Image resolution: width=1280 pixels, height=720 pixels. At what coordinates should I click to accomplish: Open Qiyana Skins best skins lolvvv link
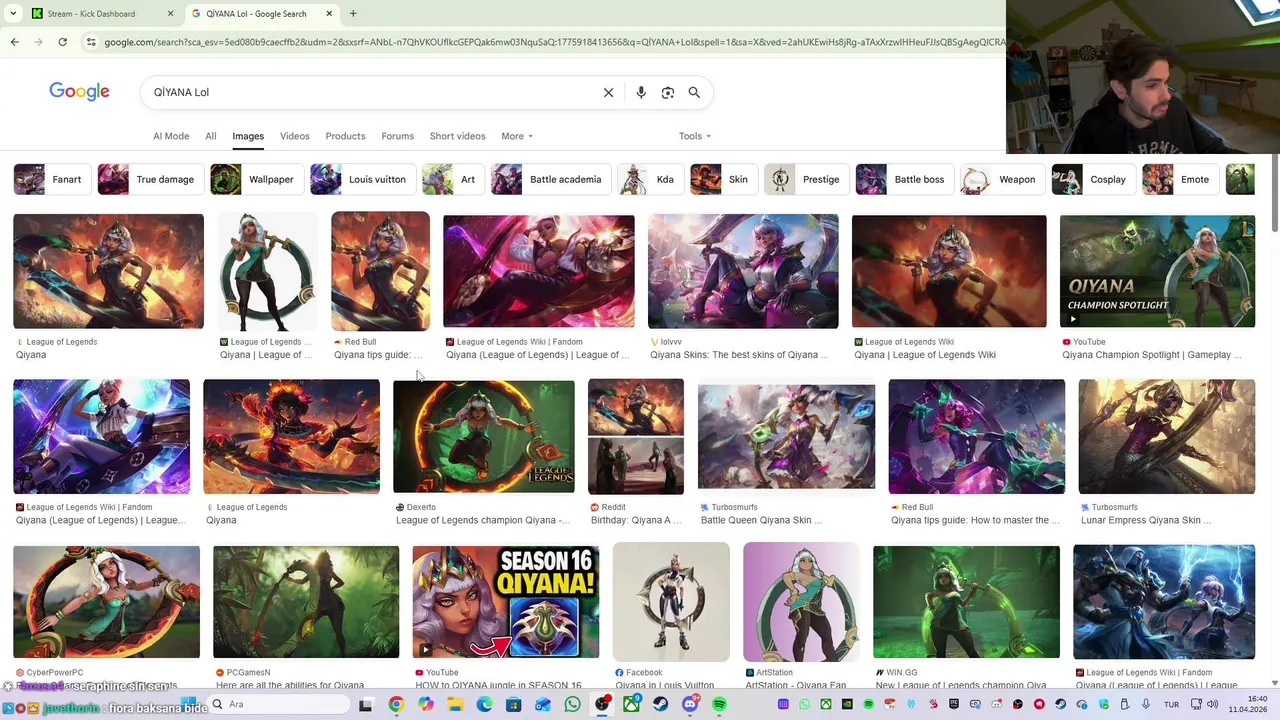pyautogui.click(x=739, y=354)
